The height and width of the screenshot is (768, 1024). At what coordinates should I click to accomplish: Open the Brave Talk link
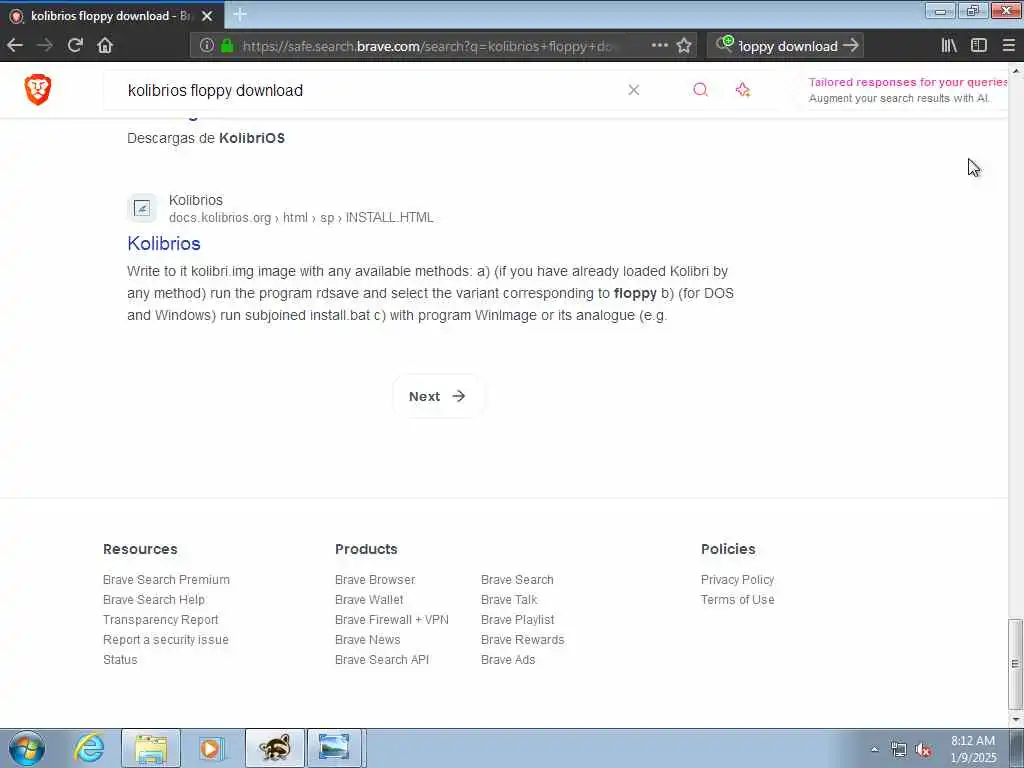click(x=509, y=600)
